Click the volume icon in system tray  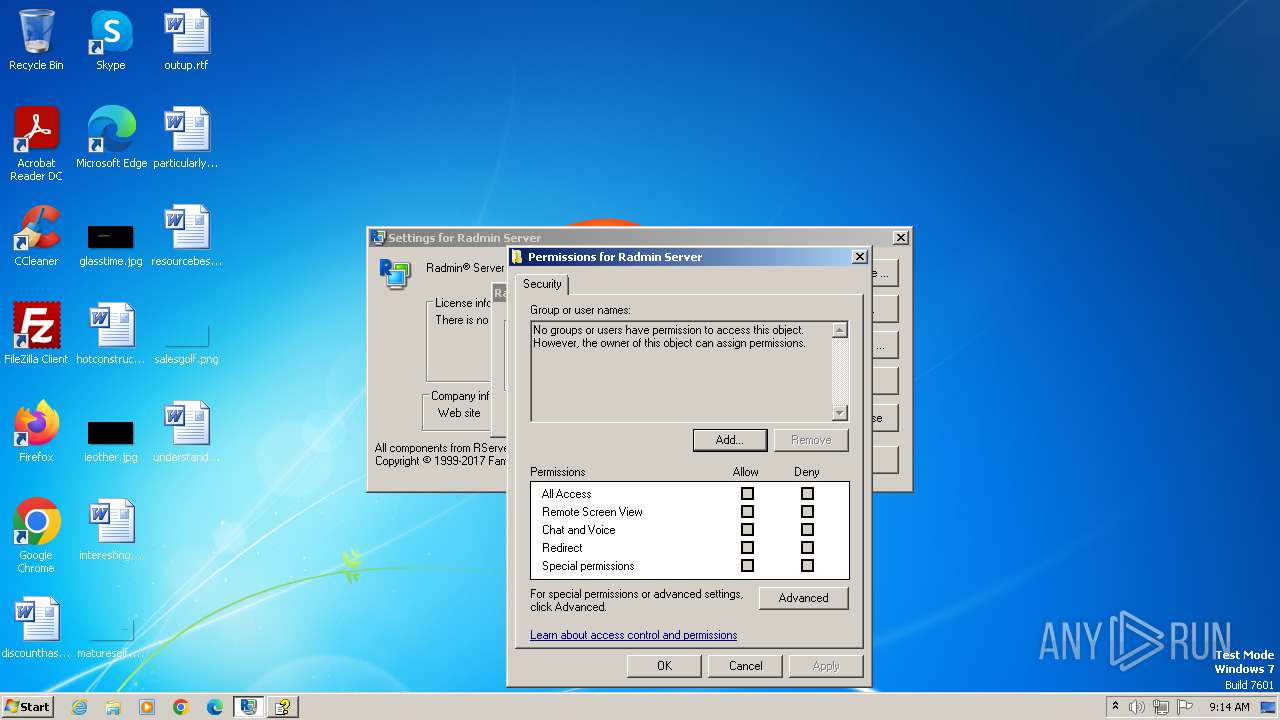(x=1137, y=707)
